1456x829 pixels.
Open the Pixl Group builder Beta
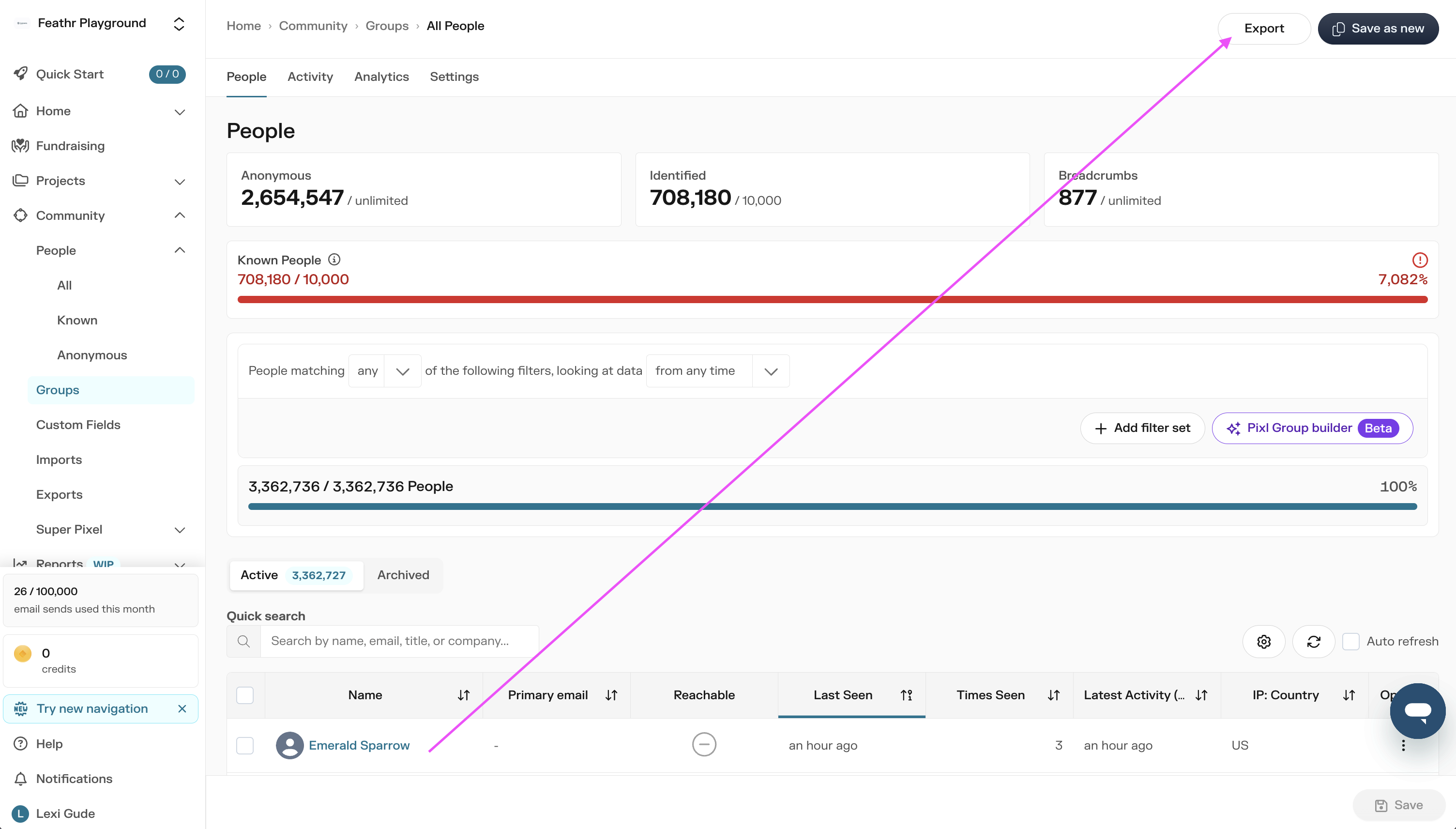coord(1312,428)
